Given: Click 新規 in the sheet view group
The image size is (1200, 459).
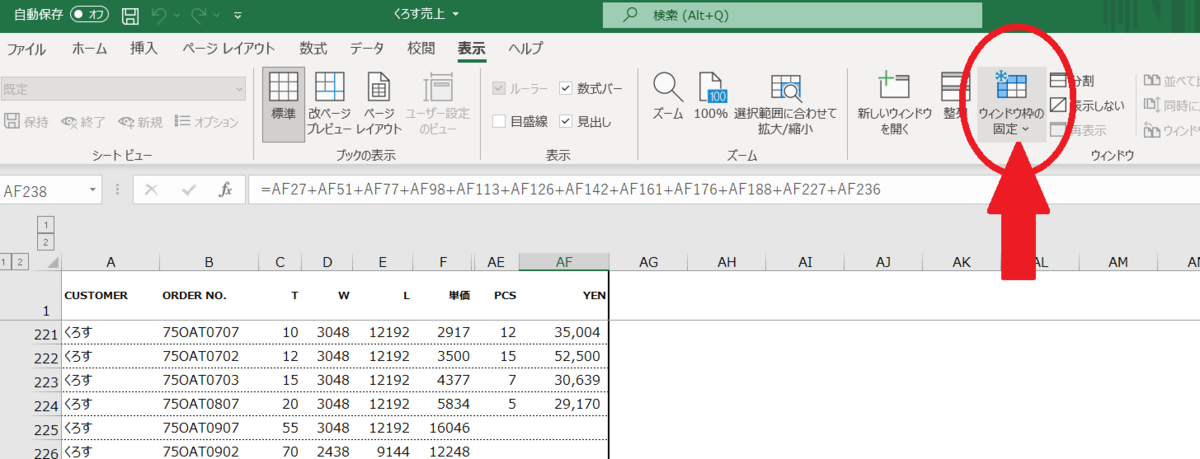Looking at the screenshot, I should pyautogui.click(x=140, y=122).
